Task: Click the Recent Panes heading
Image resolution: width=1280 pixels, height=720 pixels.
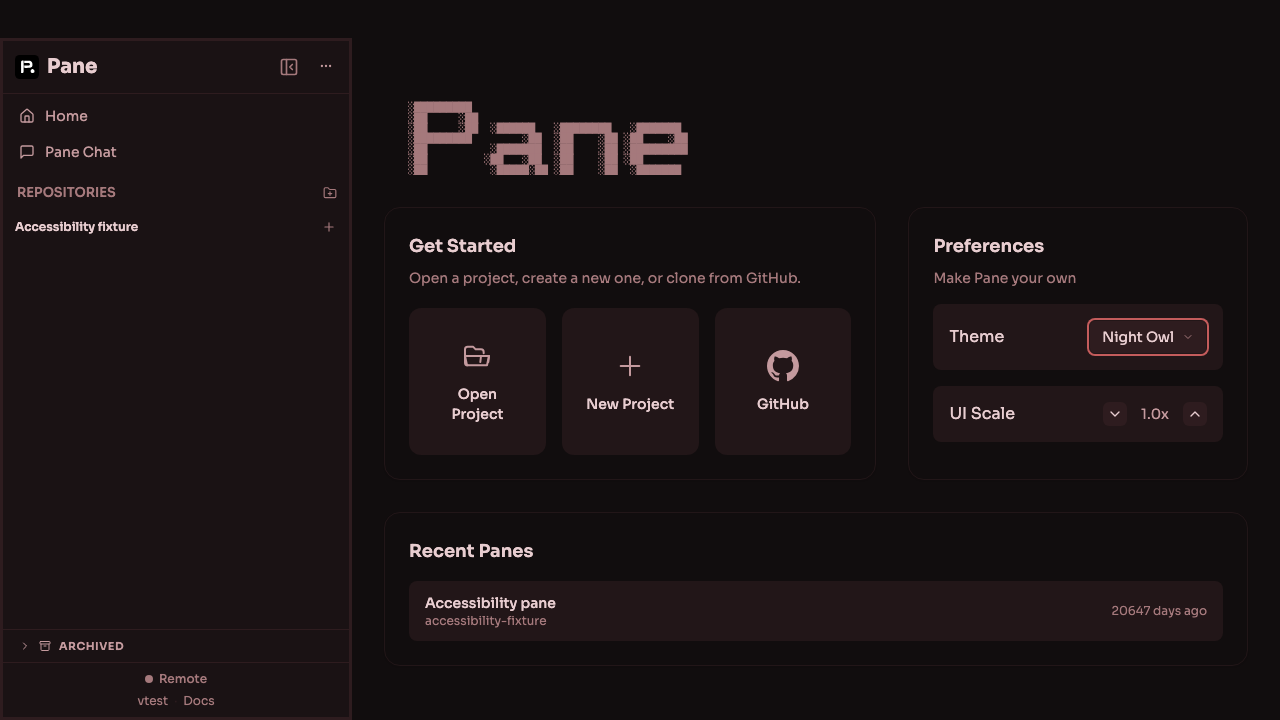Action: (x=471, y=551)
